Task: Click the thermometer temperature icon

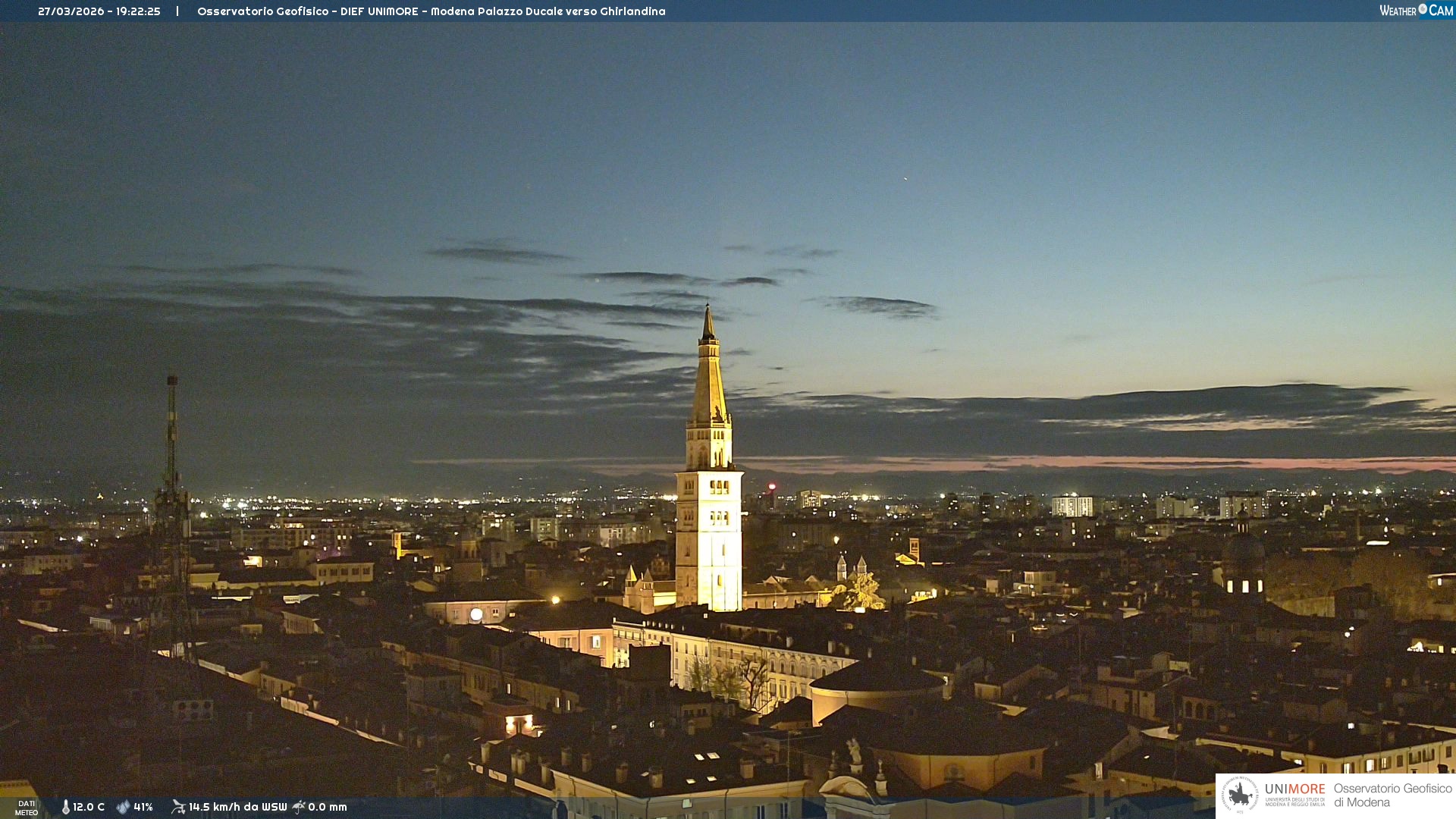Action: tap(66, 807)
